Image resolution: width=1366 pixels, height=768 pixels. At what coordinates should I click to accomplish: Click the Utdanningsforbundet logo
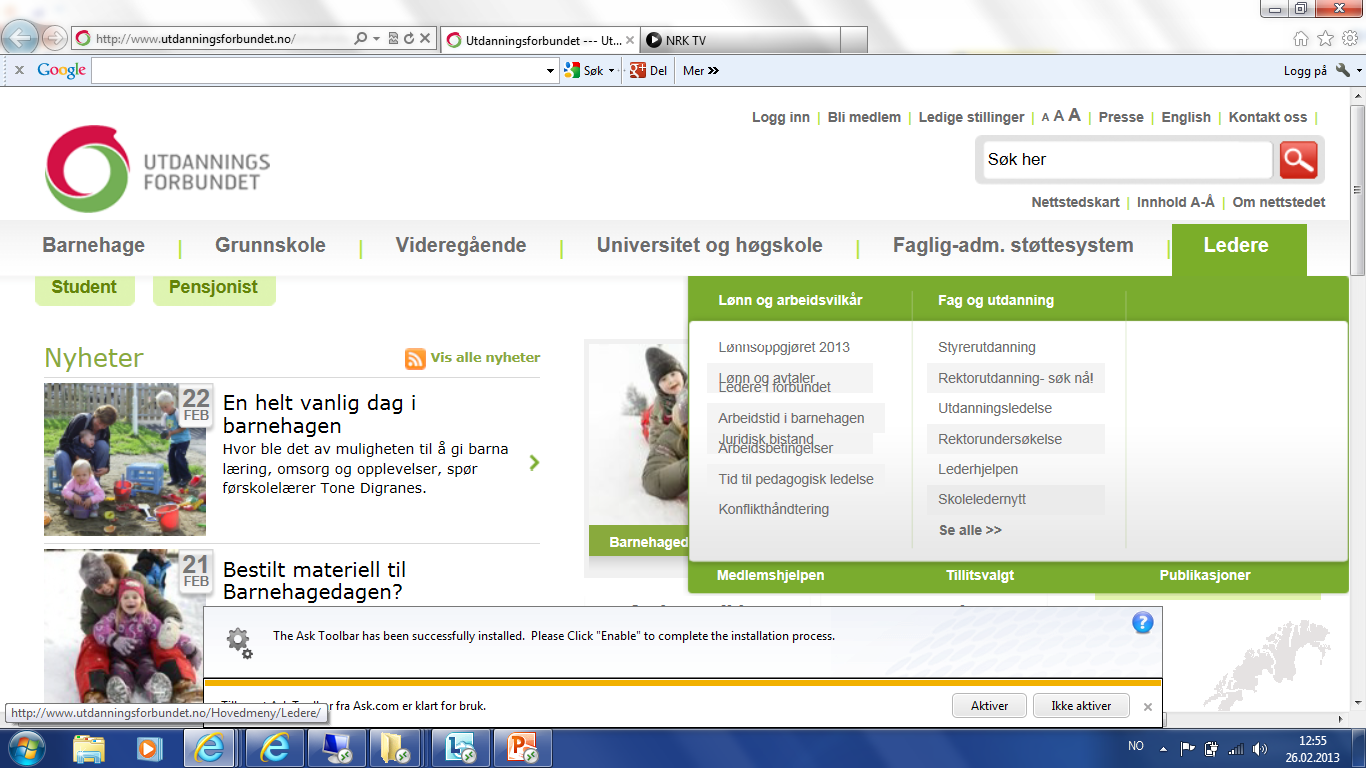158,169
